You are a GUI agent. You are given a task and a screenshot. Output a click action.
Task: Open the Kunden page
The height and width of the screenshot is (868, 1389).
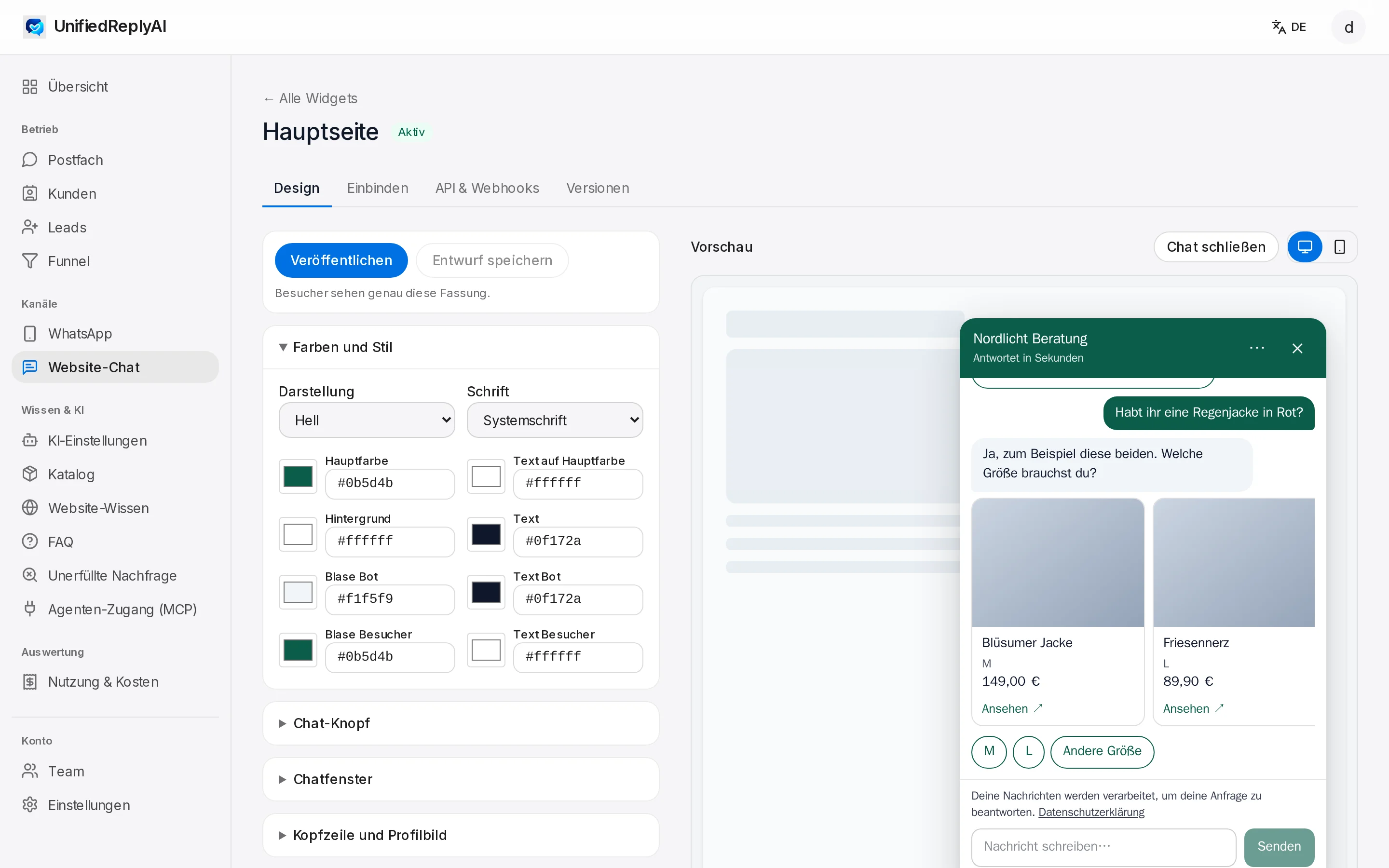[x=115, y=193]
